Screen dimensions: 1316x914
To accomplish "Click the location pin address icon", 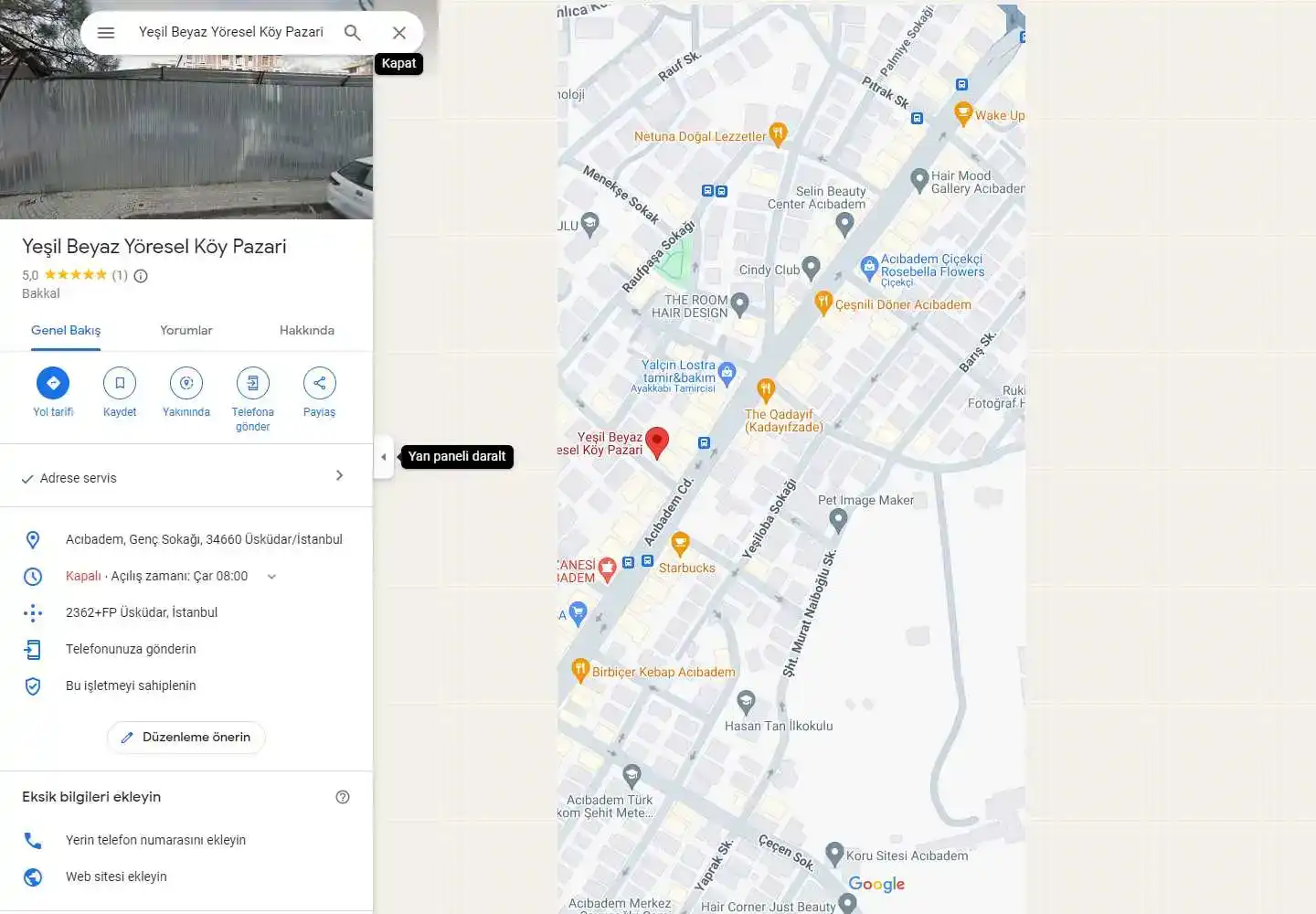I will (x=33, y=539).
